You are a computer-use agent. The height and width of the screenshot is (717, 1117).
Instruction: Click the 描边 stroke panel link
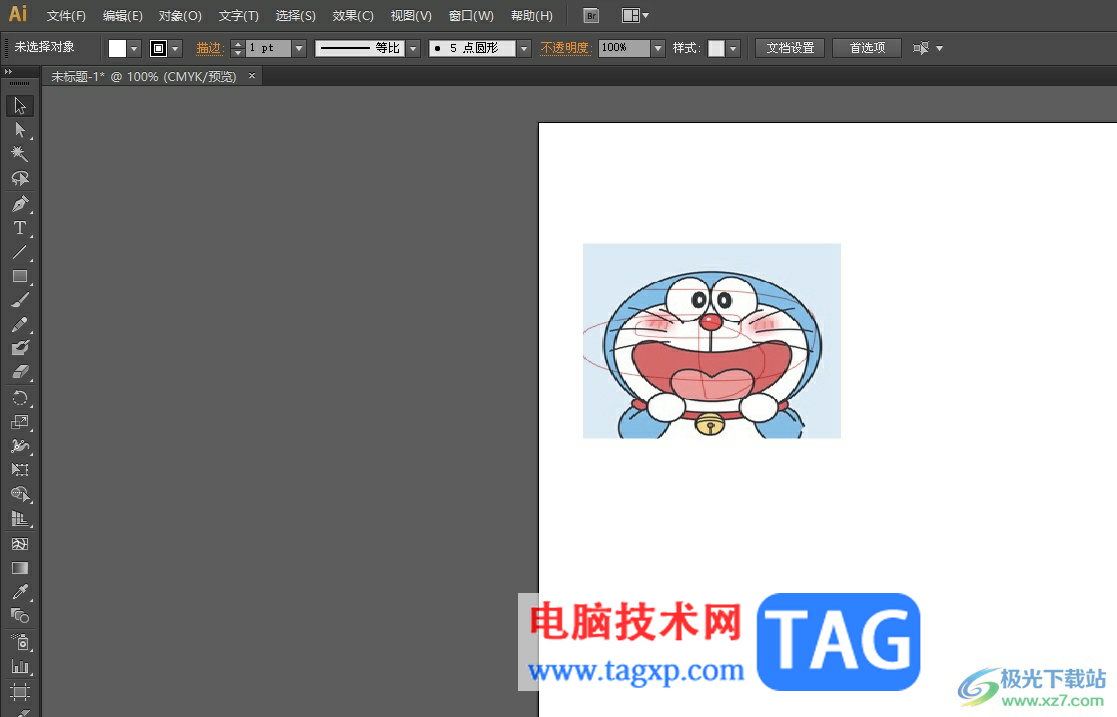coord(209,48)
